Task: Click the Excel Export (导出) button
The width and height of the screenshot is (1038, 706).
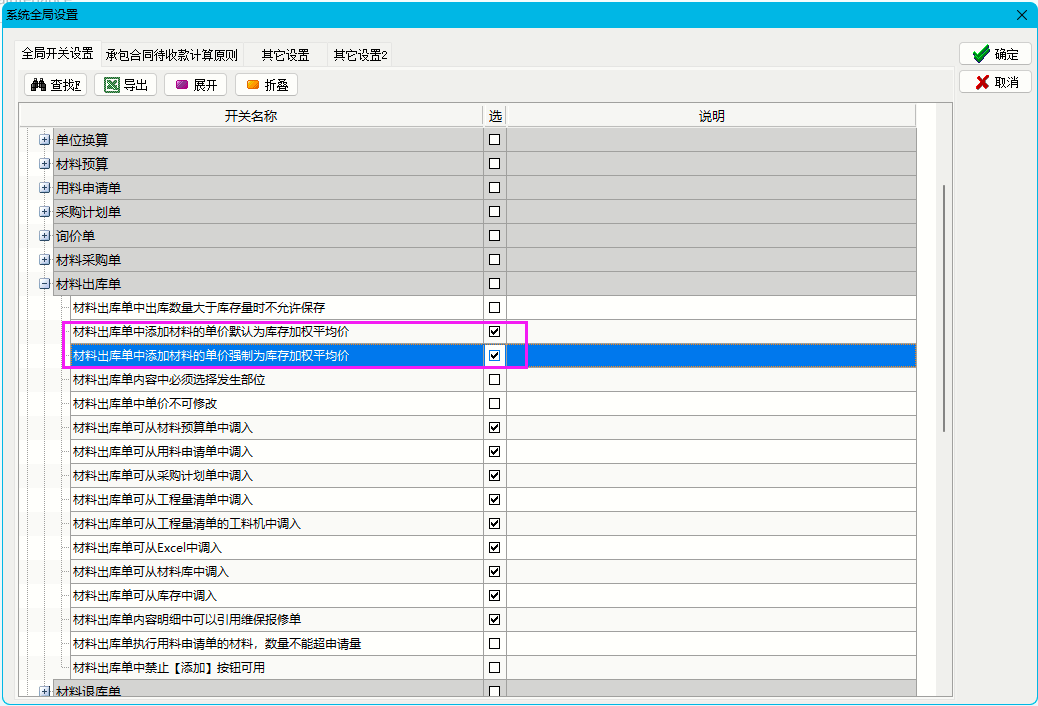Action: tap(125, 85)
